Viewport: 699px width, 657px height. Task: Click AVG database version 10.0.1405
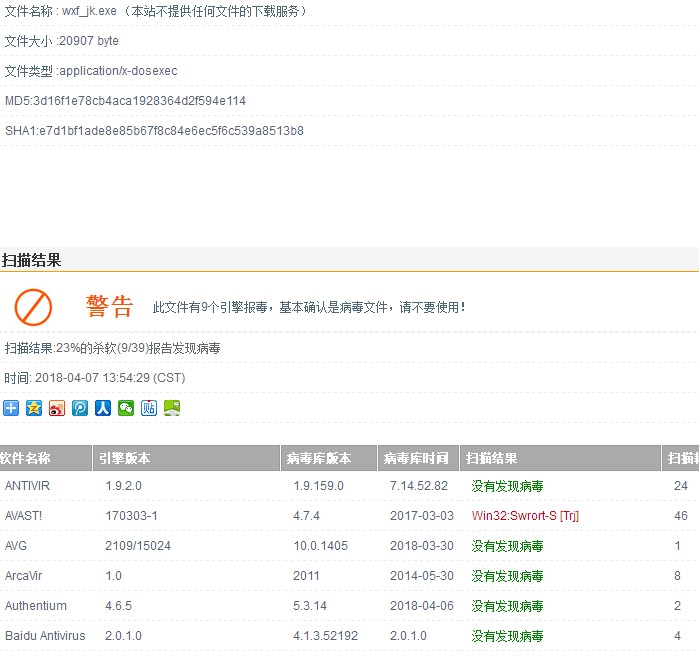coord(320,546)
